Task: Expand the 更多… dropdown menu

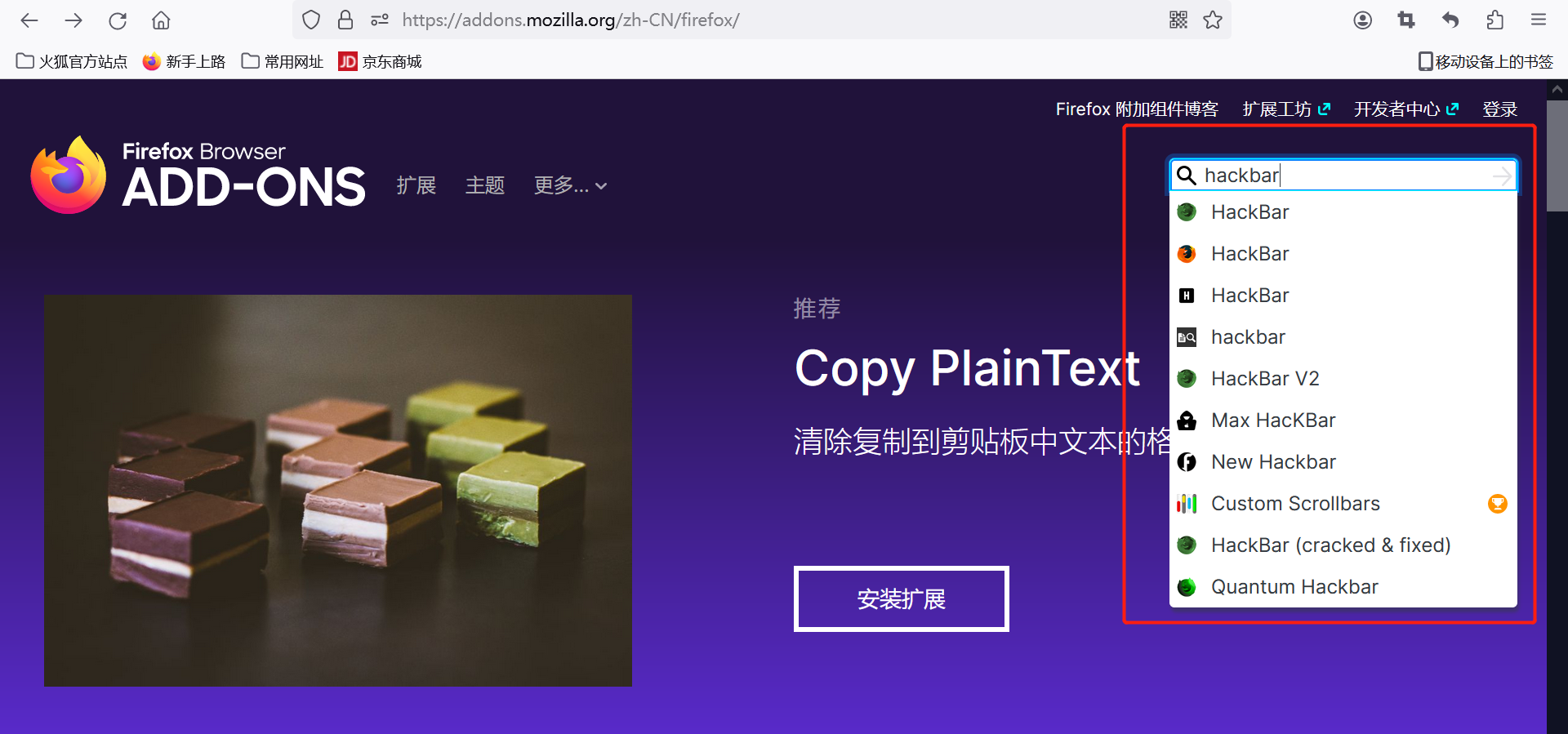Action: pyautogui.click(x=570, y=186)
